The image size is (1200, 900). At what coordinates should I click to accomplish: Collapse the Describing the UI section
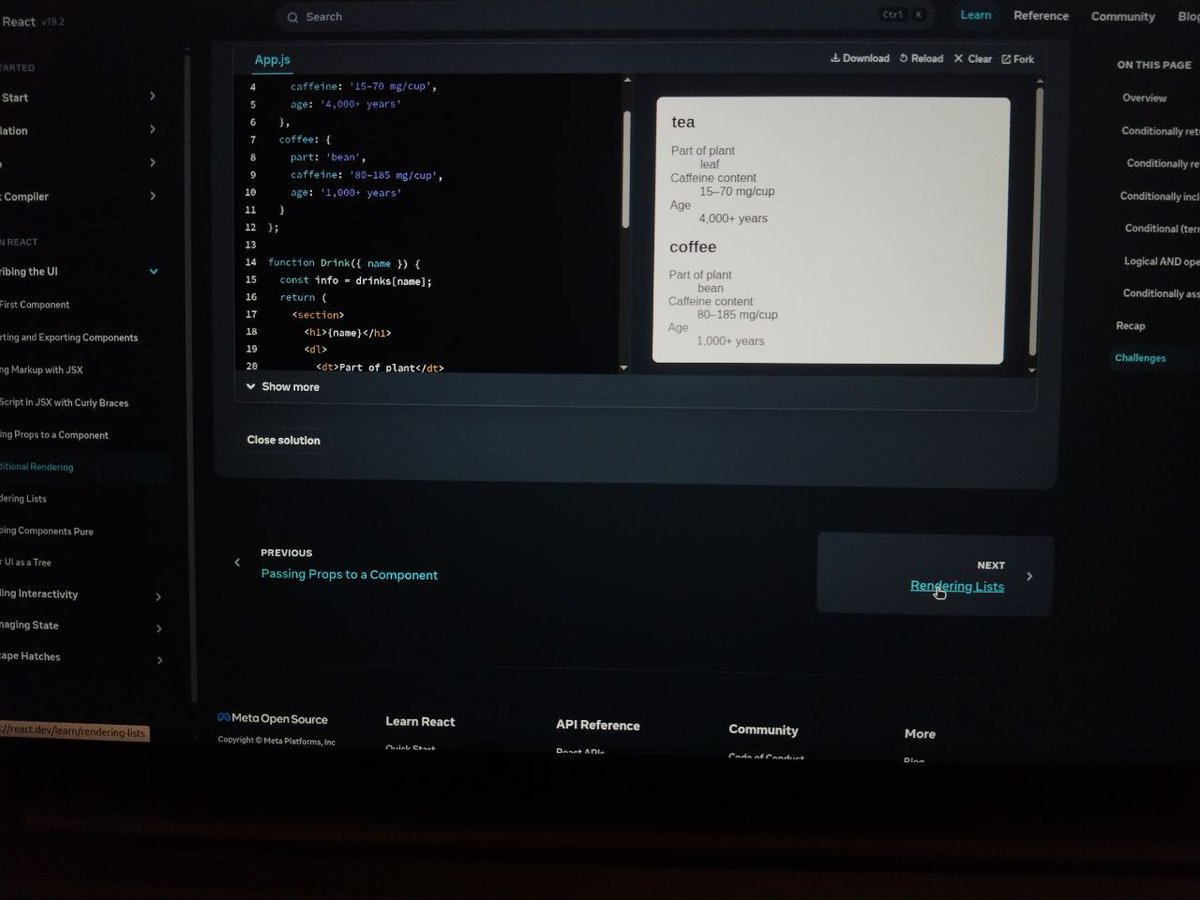153,271
